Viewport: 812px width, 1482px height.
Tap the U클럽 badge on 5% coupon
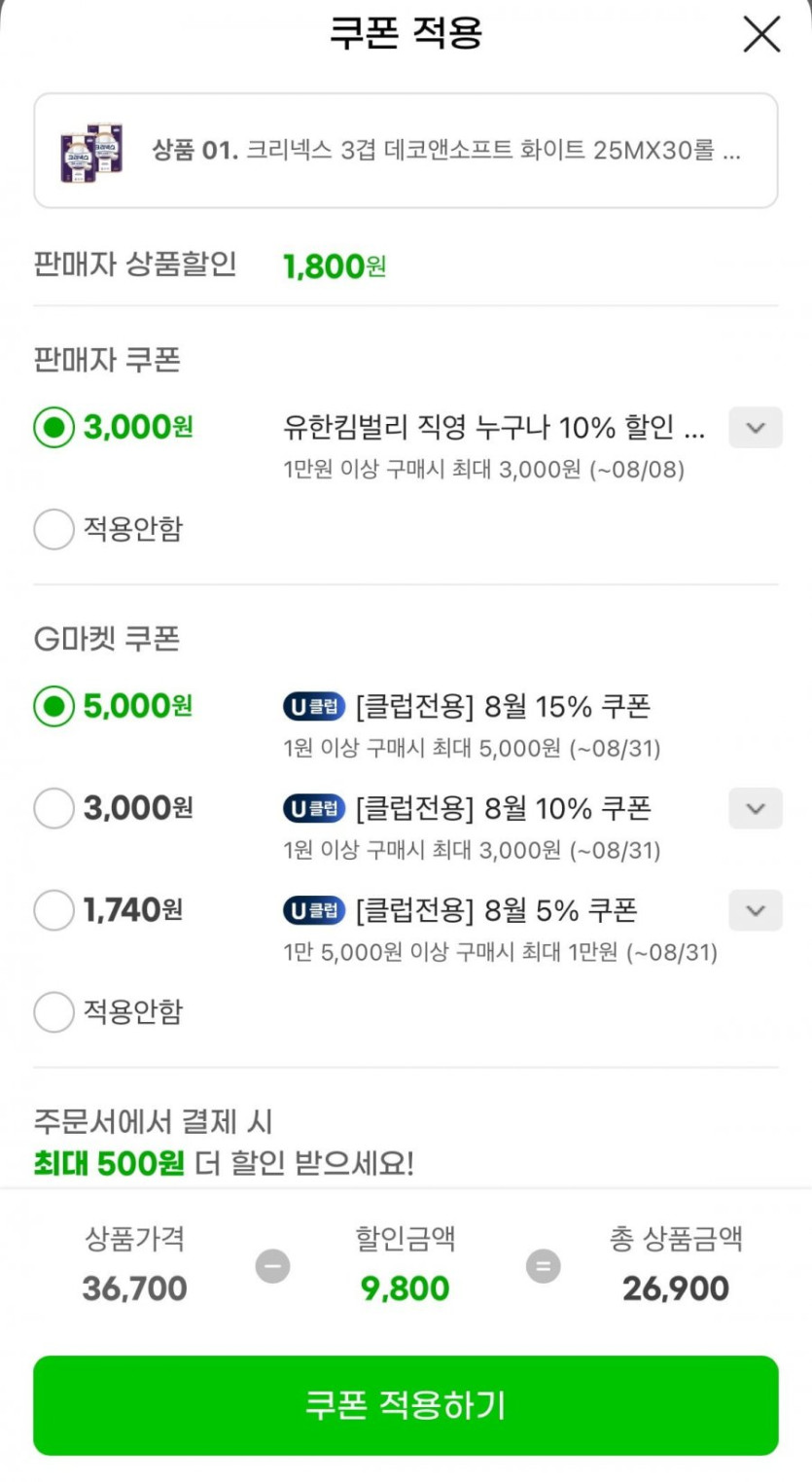click(x=314, y=910)
